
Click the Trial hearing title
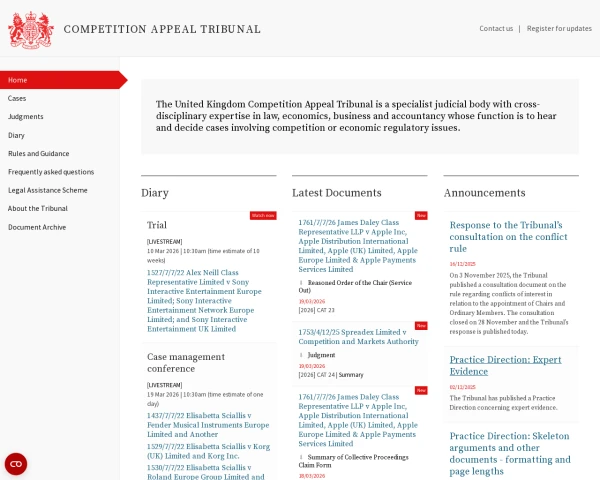click(x=157, y=225)
